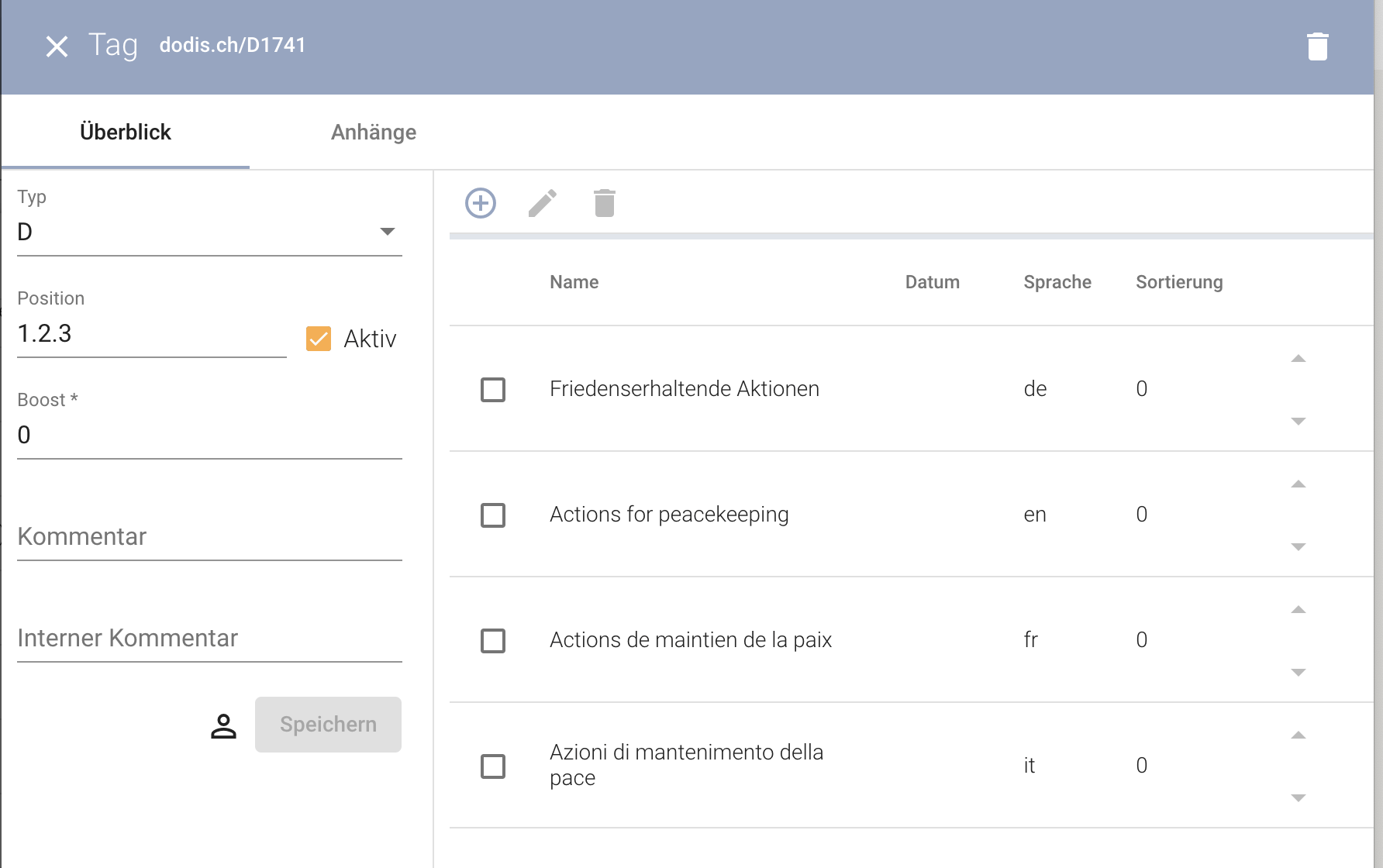Image resolution: width=1383 pixels, height=868 pixels.
Task: Open the Überblick tab
Action: pyautogui.click(x=126, y=133)
